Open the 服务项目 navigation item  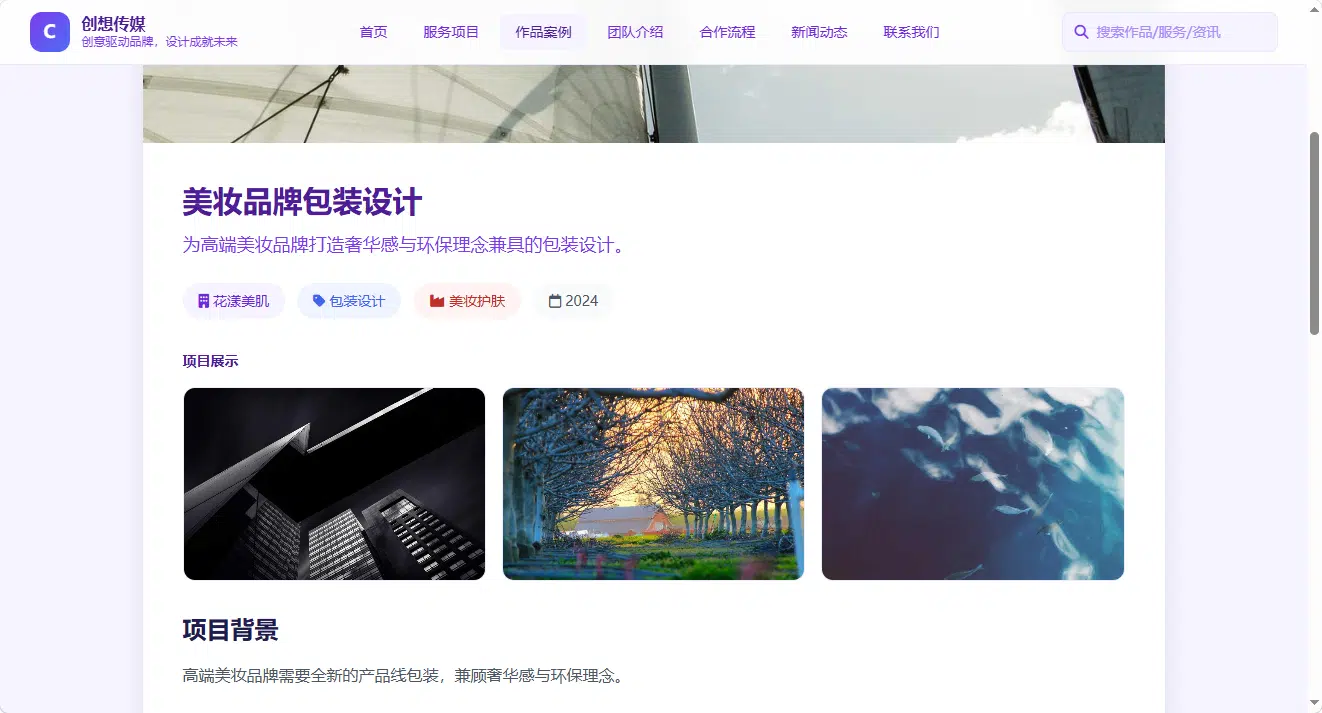tap(451, 32)
